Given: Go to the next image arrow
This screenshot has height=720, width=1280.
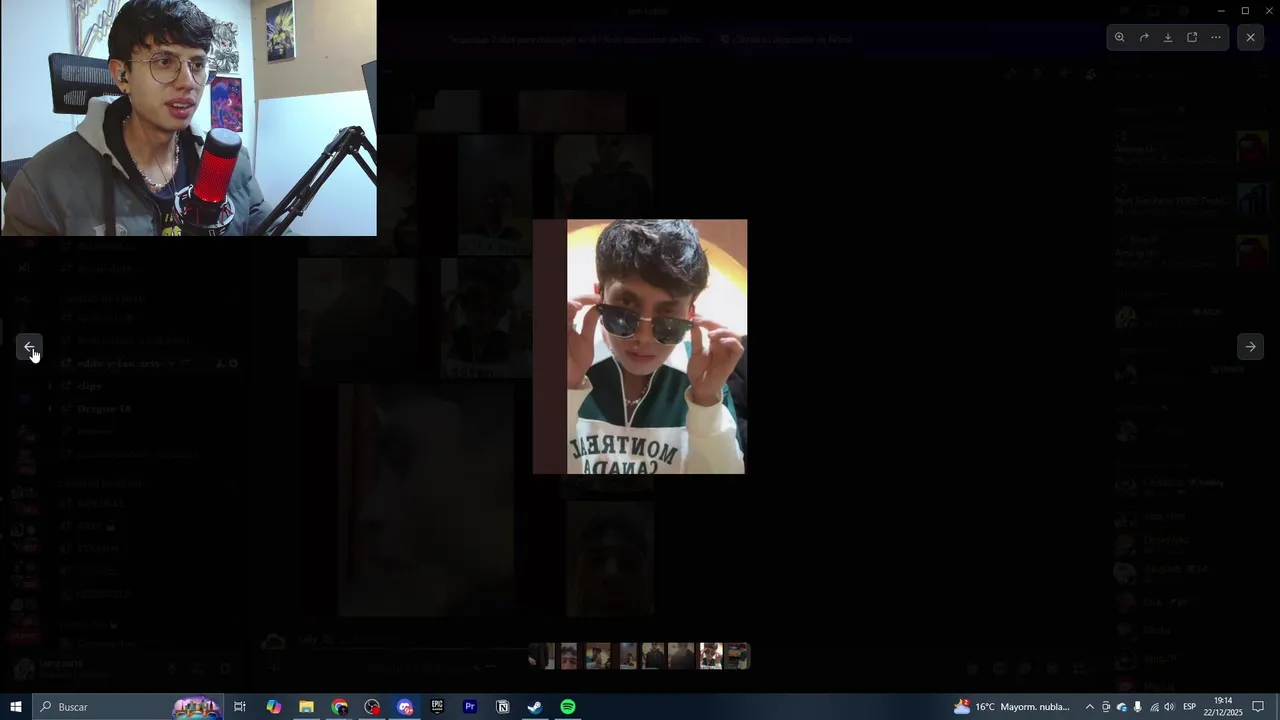Looking at the screenshot, I should click(x=1250, y=347).
